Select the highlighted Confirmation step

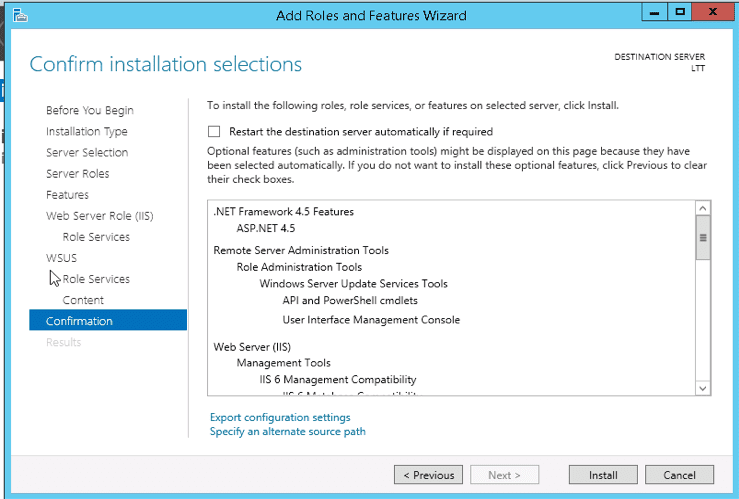click(x=79, y=321)
